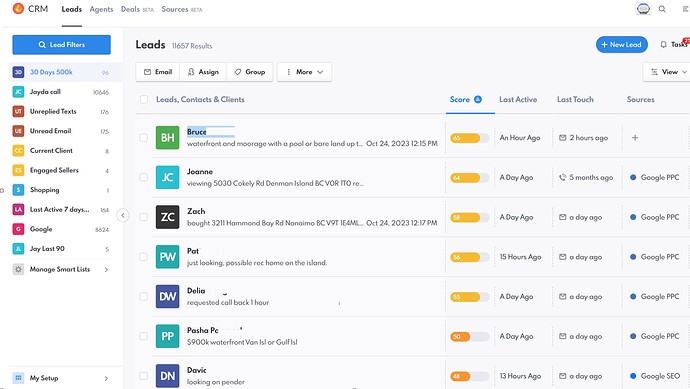Viewport: 690px width, 389px height.
Task: Click the Manage Smart Lists gear icon
Action: [x=18, y=269]
